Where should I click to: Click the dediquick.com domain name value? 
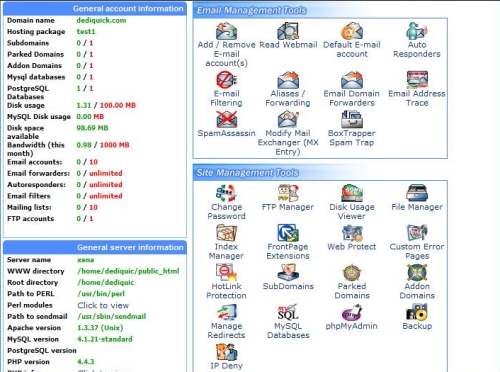[x=101, y=20]
